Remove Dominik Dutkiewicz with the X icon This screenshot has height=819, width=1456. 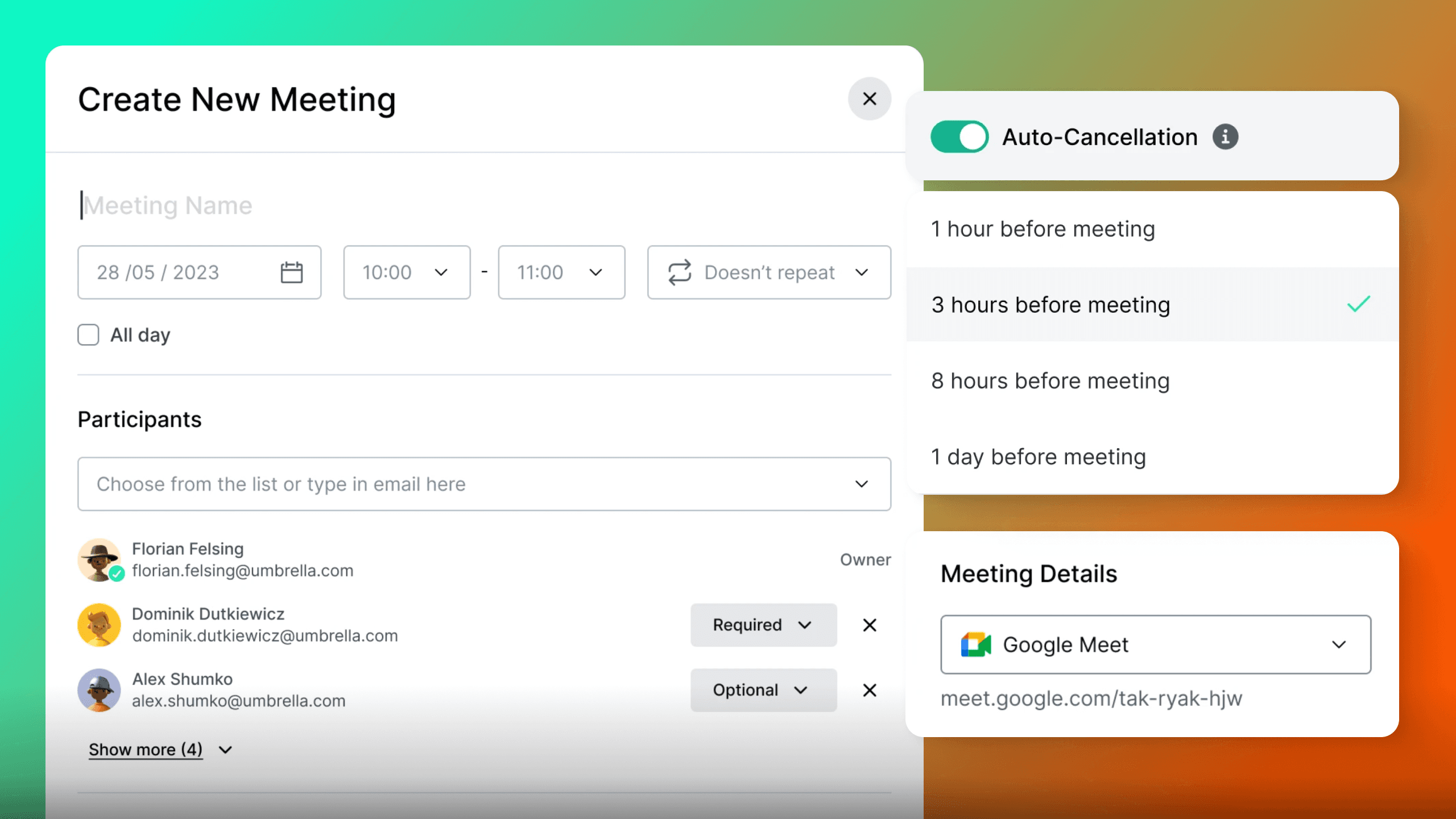click(870, 625)
